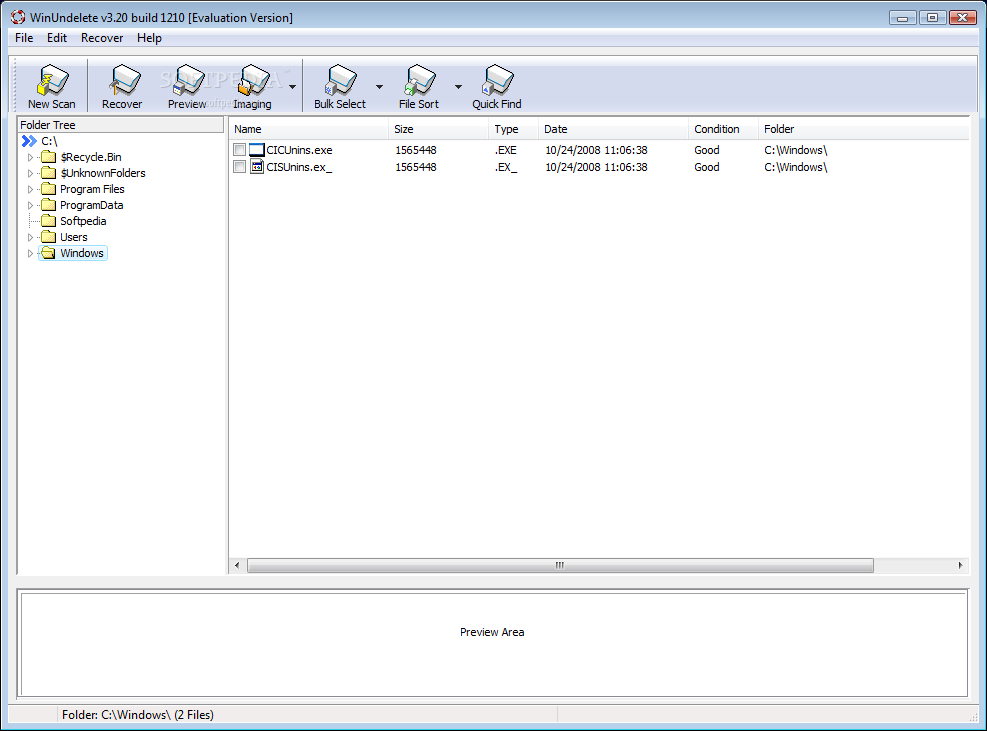
Task: Open the Recover menu
Action: [102, 38]
